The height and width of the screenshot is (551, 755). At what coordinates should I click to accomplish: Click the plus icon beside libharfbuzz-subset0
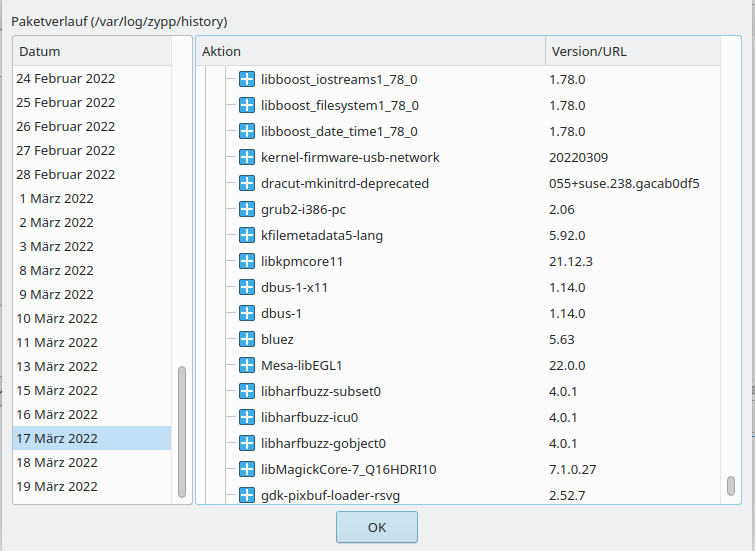tap(247, 391)
